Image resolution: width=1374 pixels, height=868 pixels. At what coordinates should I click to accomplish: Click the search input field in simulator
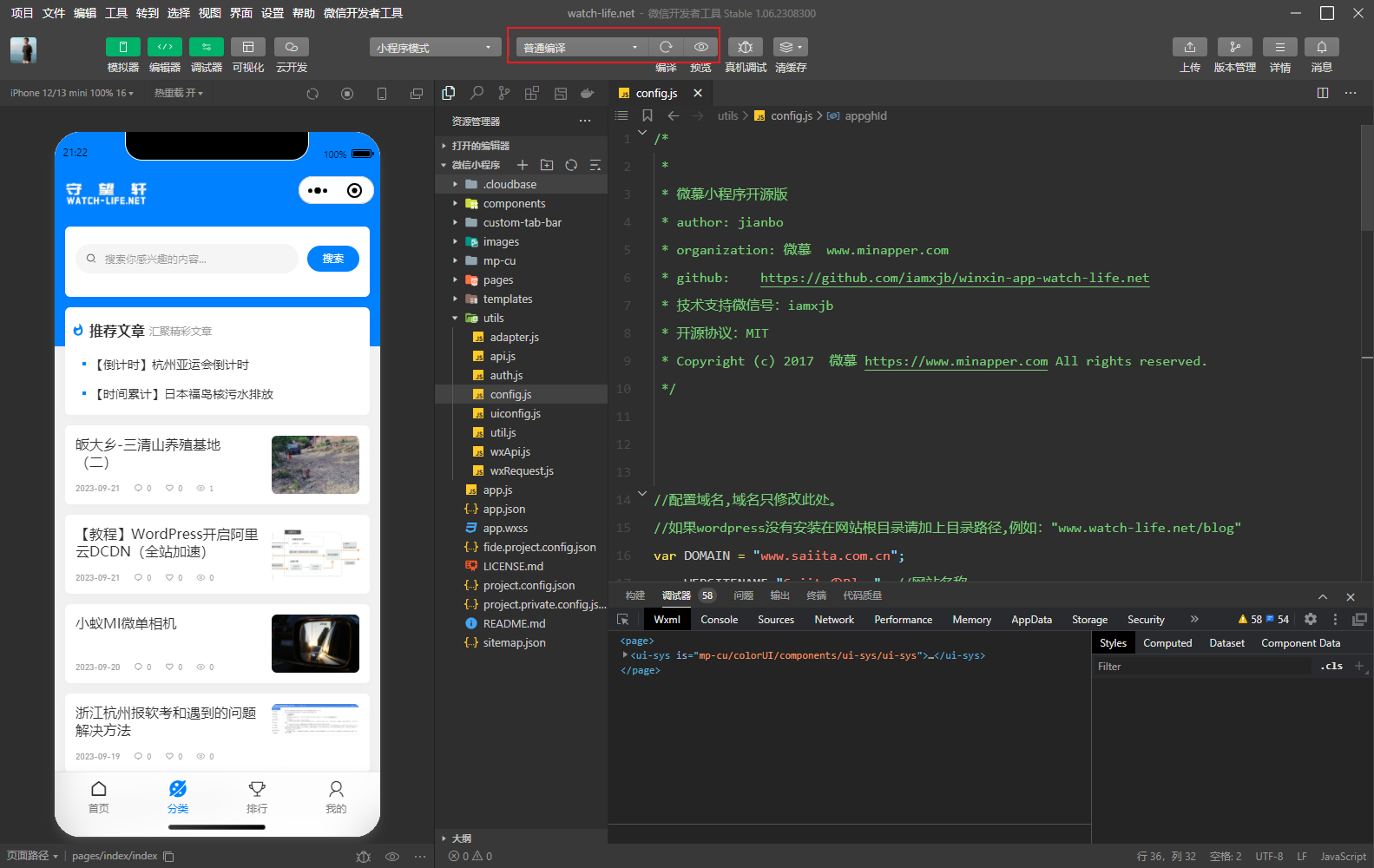coord(187,259)
